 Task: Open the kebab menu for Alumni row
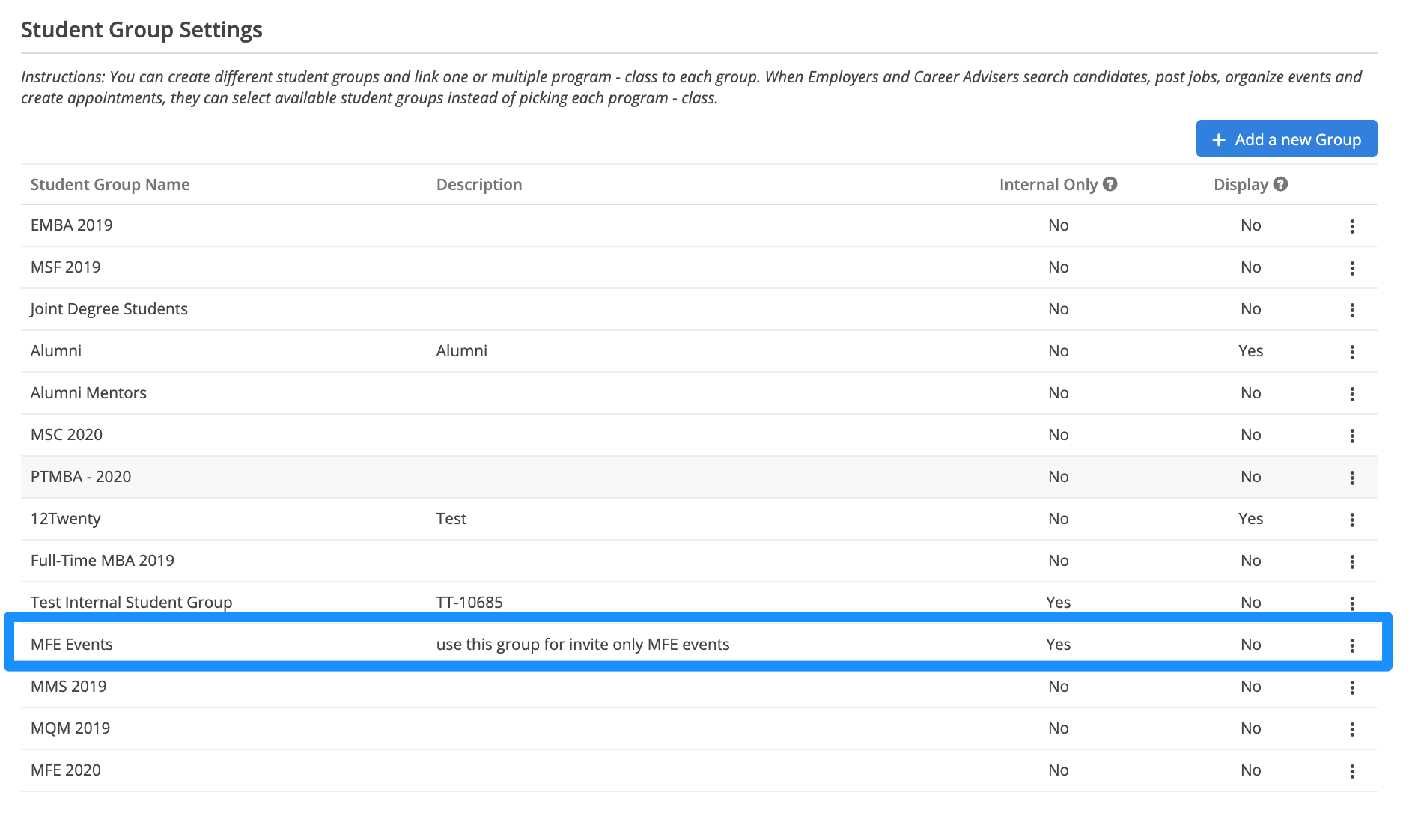click(x=1352, y=352)
